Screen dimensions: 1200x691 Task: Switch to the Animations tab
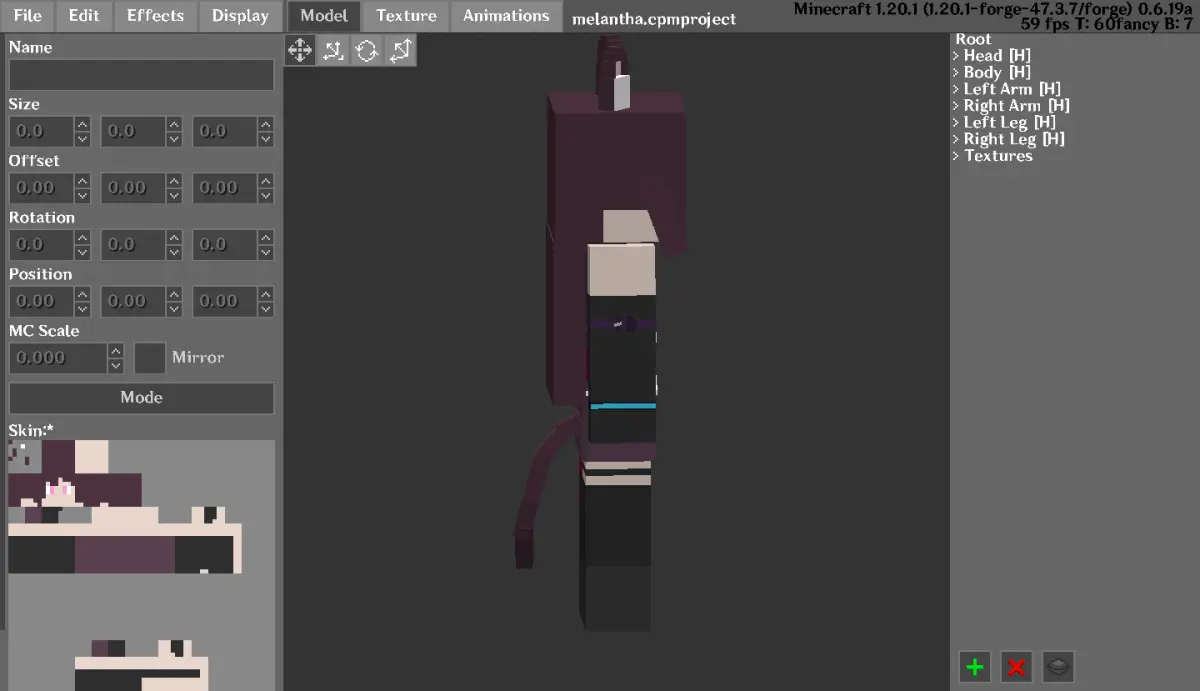pos(506,16)
